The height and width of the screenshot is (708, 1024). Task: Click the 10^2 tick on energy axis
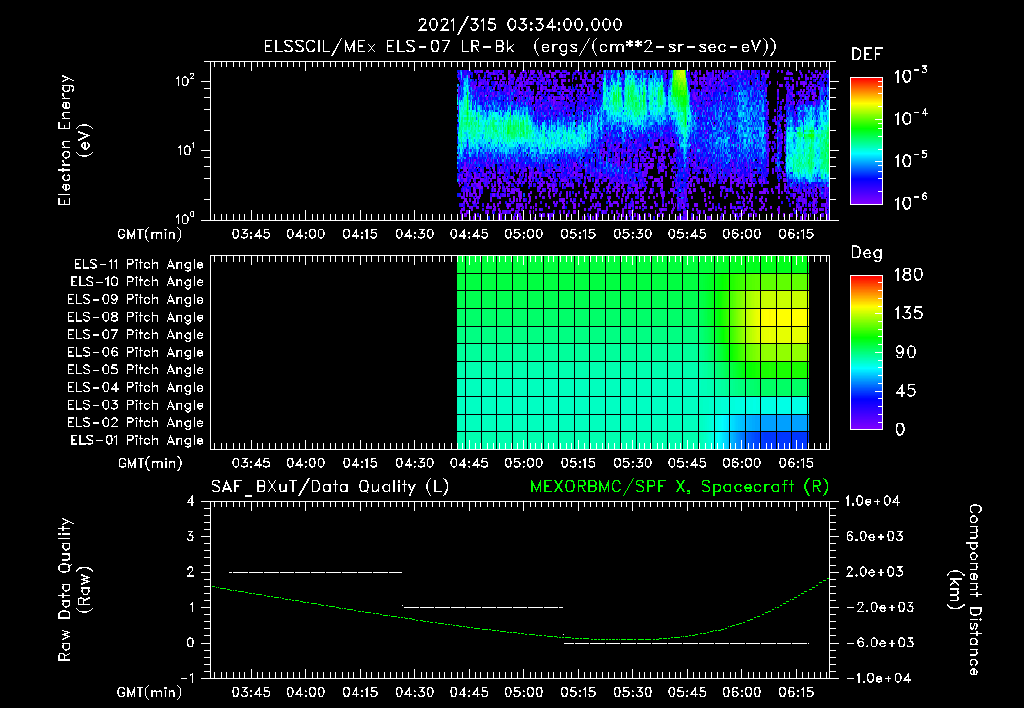click(185, 82)
